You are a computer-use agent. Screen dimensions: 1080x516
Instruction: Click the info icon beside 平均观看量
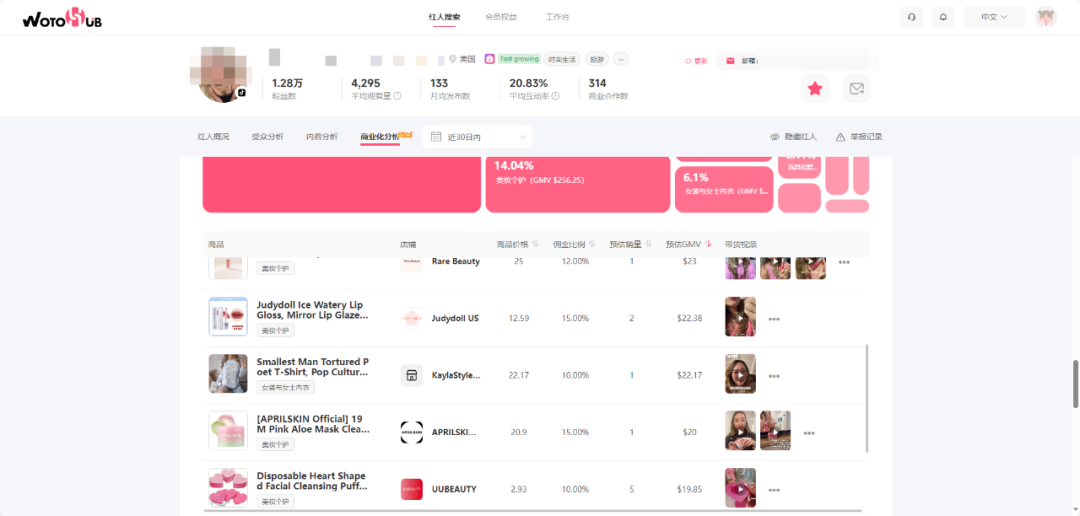(397, 96)
